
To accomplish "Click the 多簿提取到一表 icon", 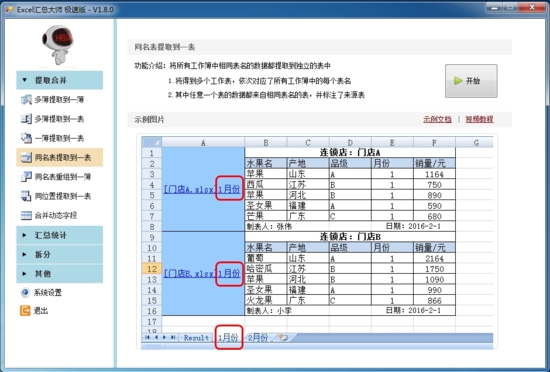I will pyautogui.click(x=26, y=119).
